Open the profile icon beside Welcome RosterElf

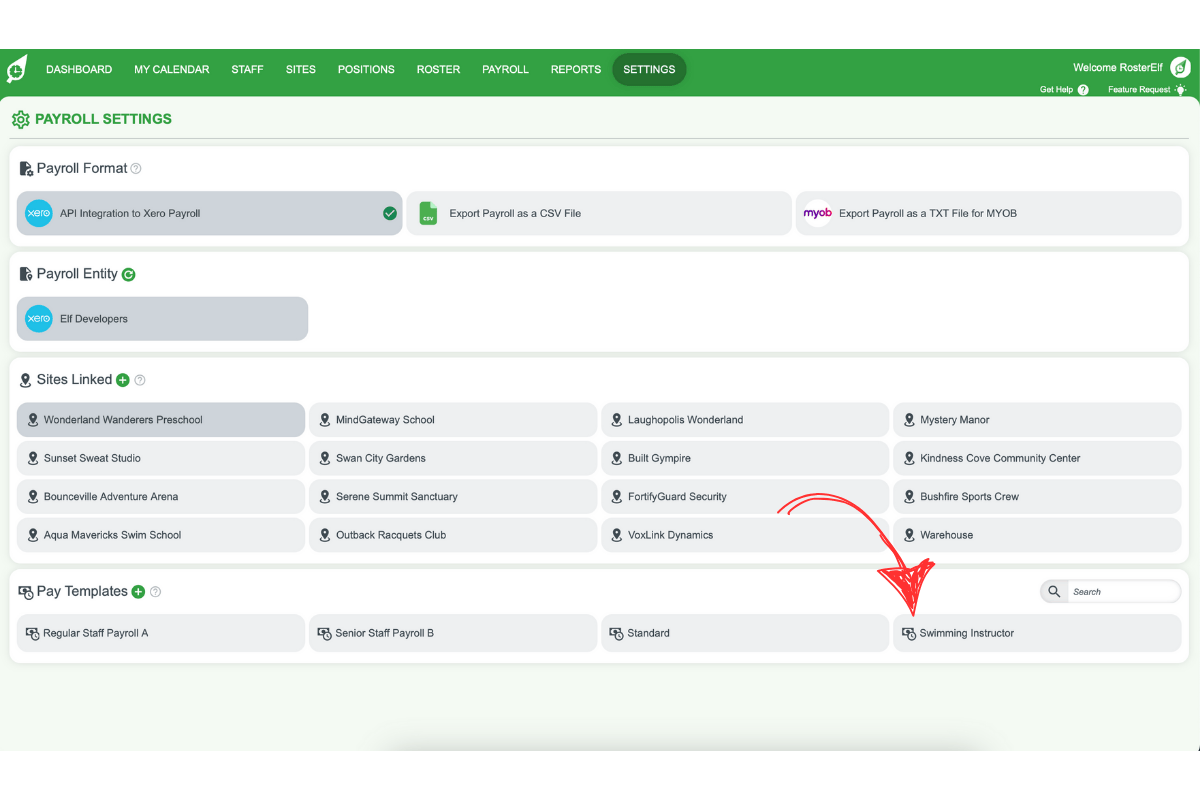point(1180,67)
